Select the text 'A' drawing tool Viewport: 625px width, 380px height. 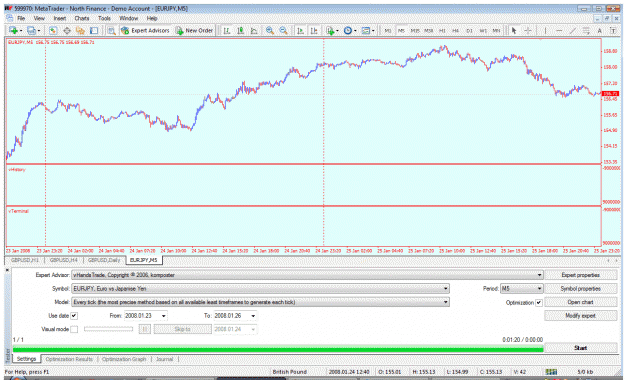599,31
